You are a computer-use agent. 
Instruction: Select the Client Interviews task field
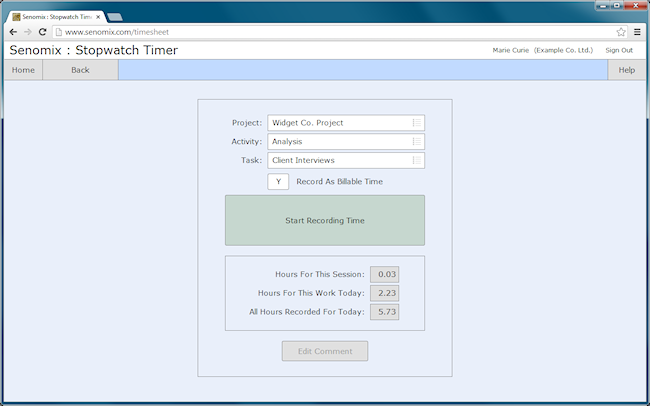[x=346, y=160]
